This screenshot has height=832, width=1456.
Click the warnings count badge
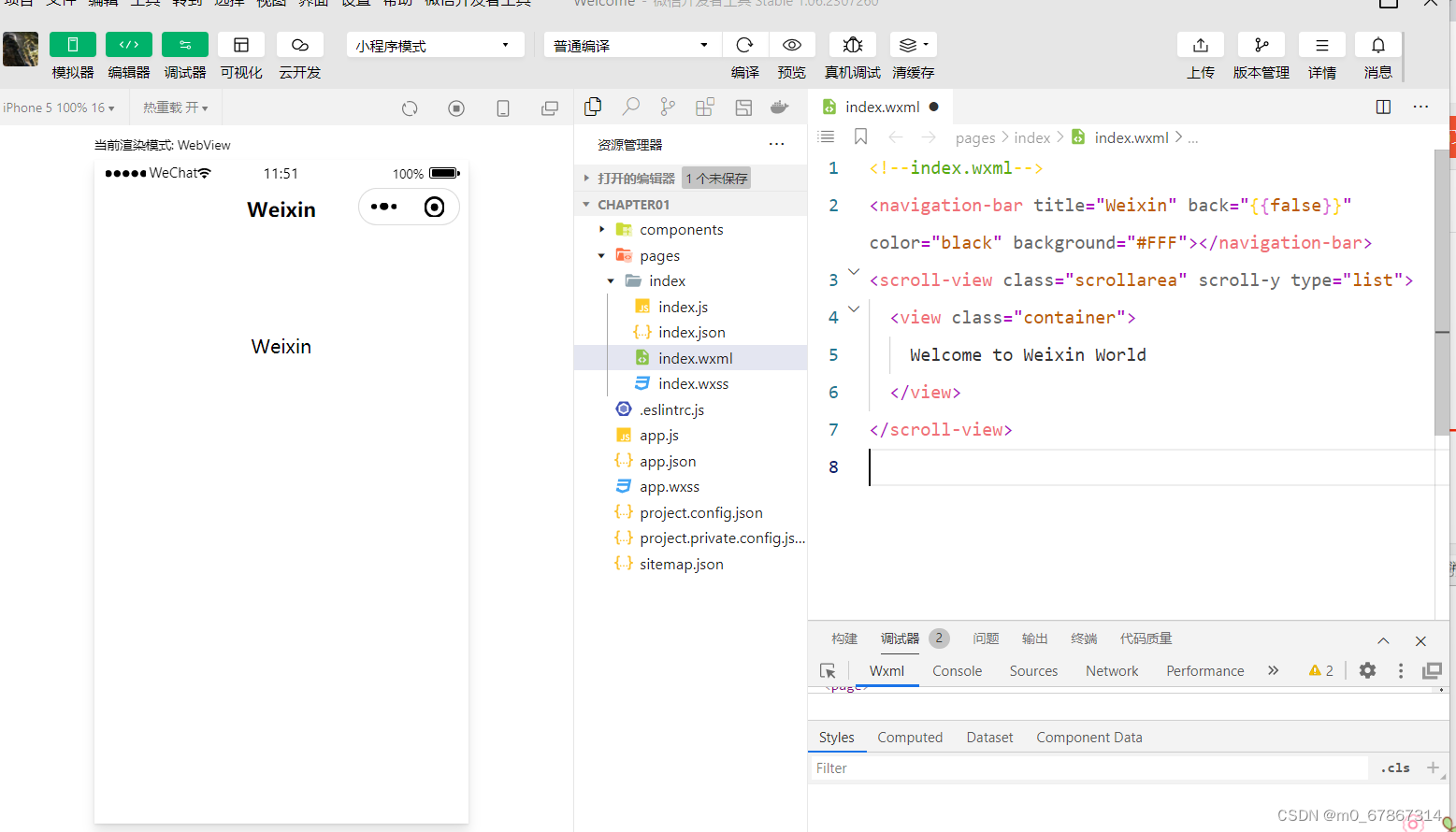(x=1321, y=670)
